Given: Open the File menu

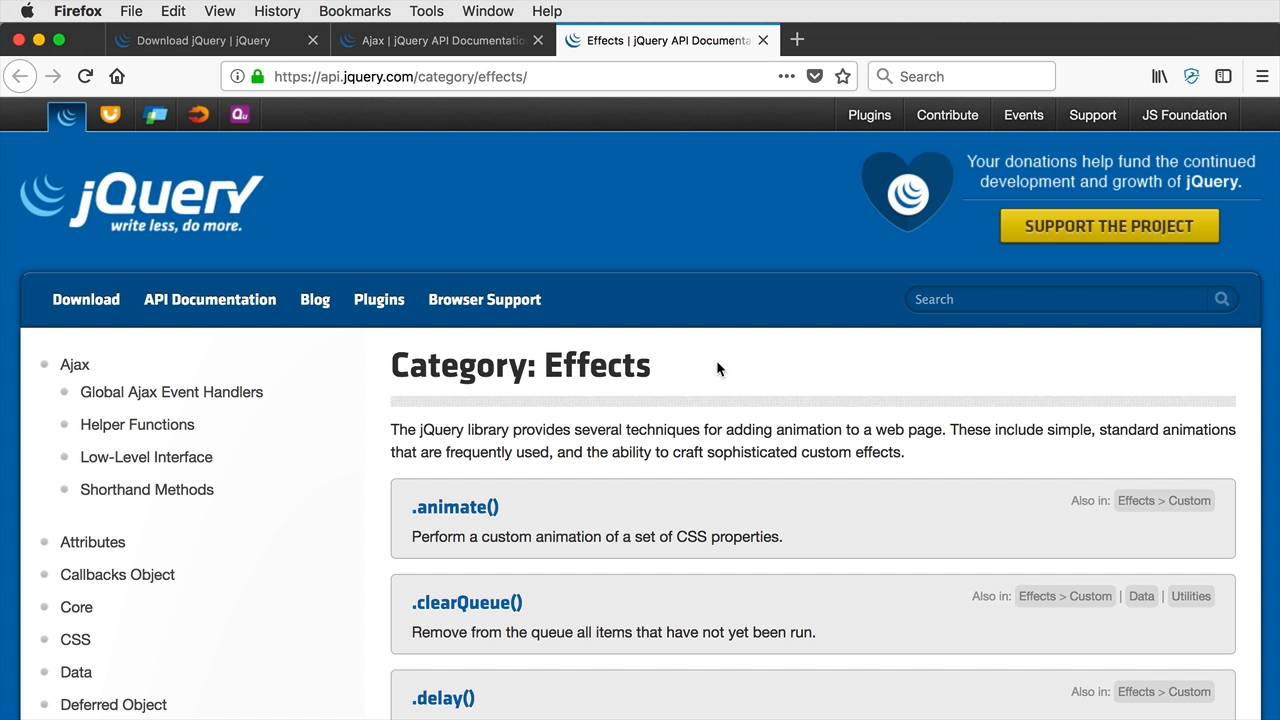Looking at the screenshot, I should coord(131,11).
